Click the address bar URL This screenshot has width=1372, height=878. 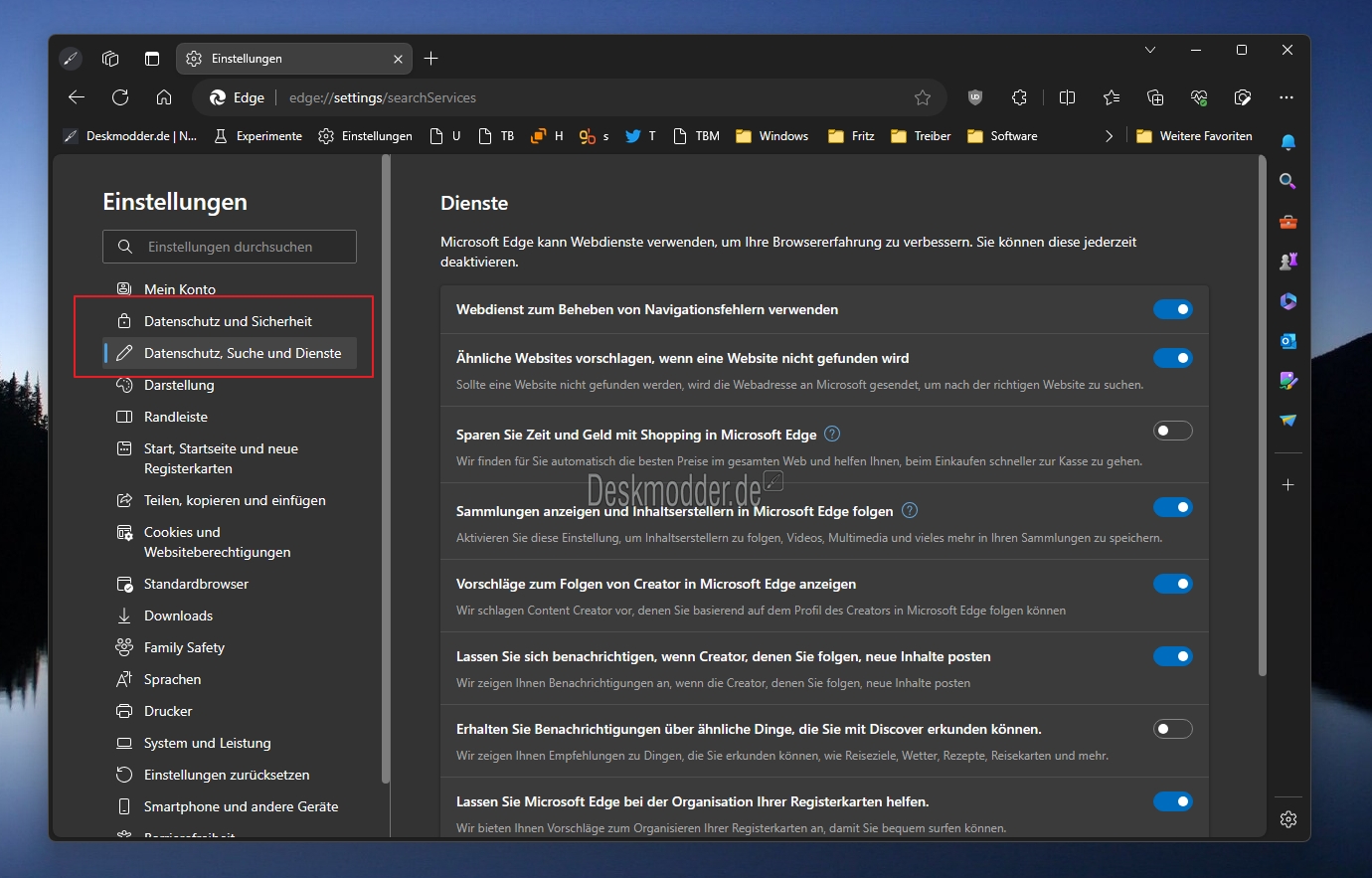click(383, 97)
